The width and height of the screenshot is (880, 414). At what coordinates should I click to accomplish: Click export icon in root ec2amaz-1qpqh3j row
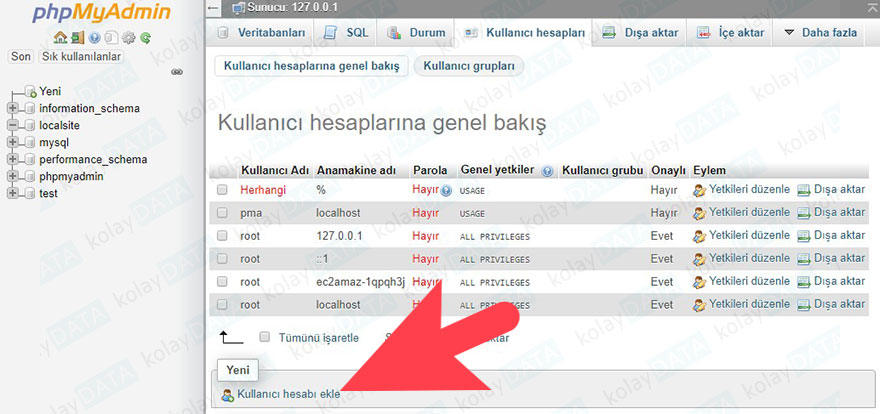[x=804, y=282]
